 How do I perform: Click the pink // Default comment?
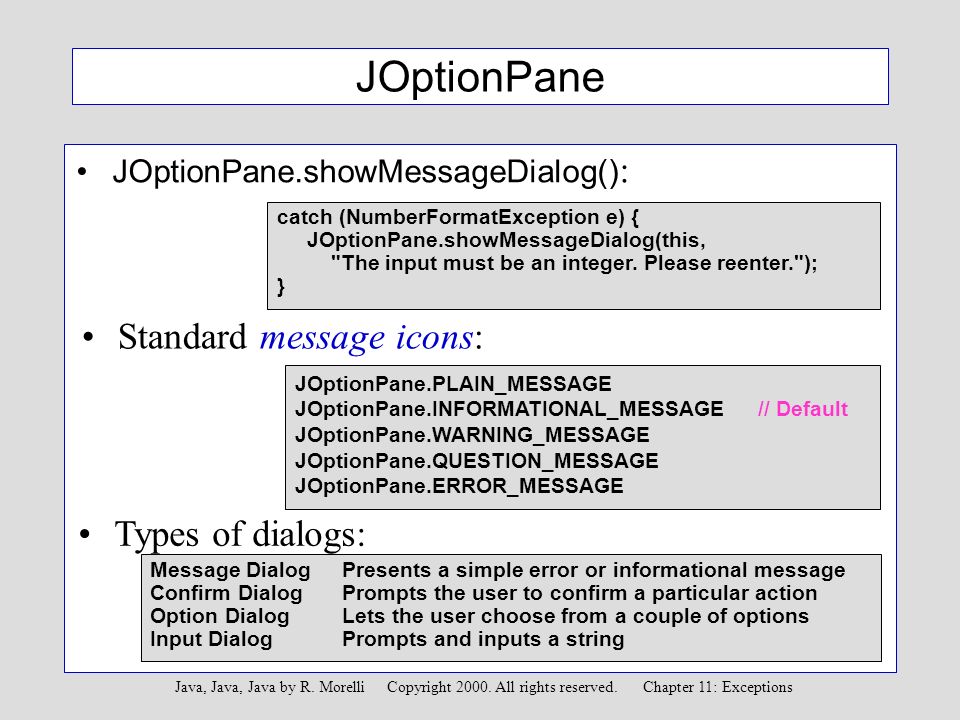[803, 409]
